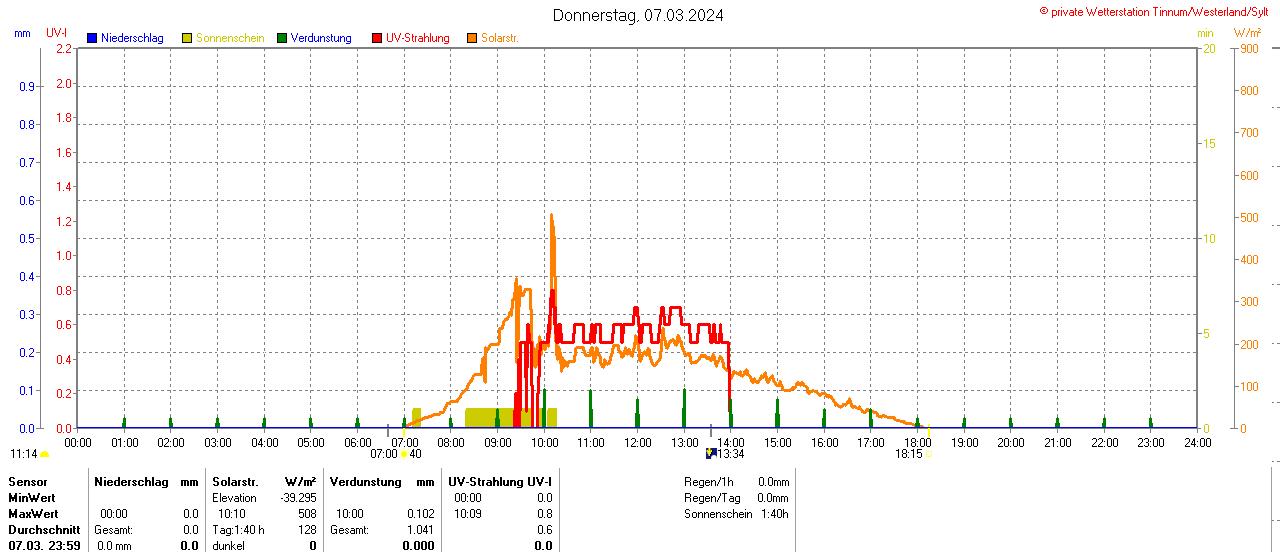Image resolution: width=1280 pixels, height=552 pixels.
Task: Click the Donnerstag, 07.03.2024 chart title
Action: [x=640, y=15]
